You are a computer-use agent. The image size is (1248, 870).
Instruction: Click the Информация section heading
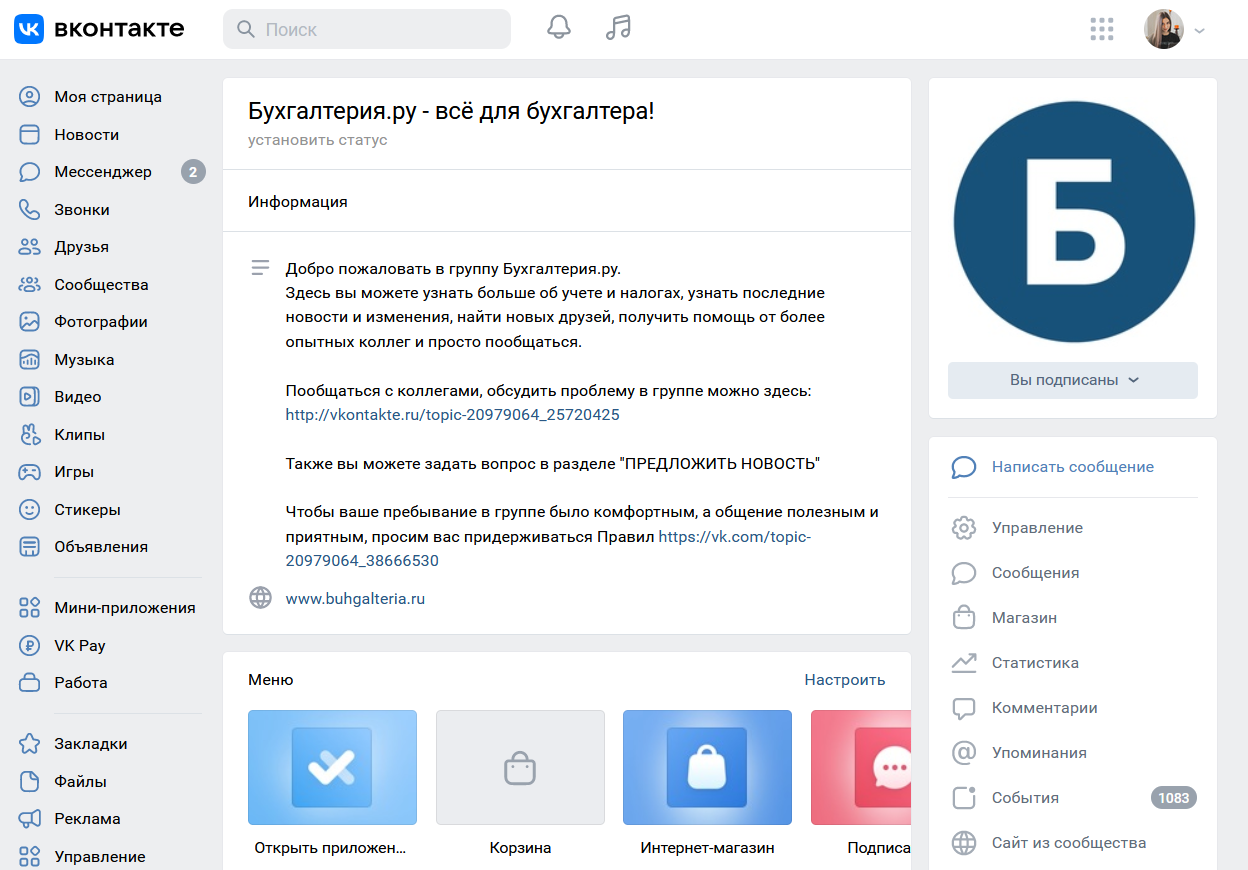[298, 202]
